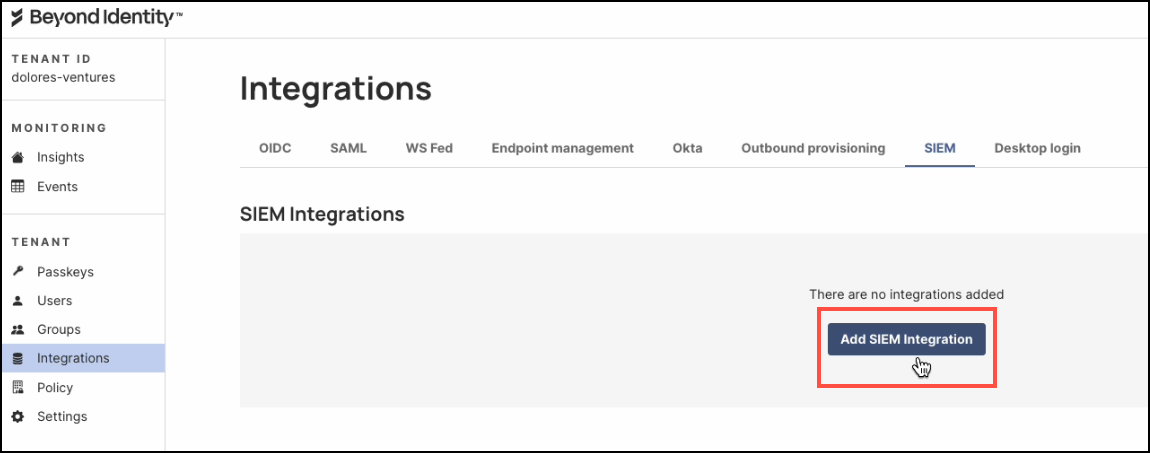
Task: Click the Integrations stack icon
Action: tap(18, 358)
